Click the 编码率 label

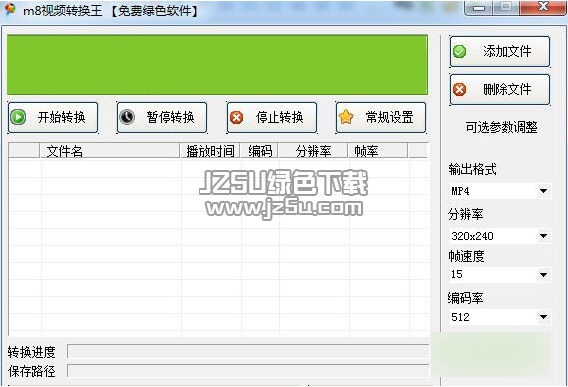[465, 298]
